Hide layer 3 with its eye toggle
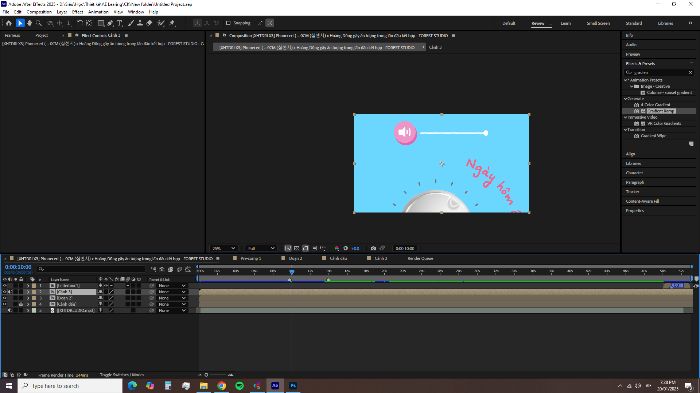Screen dimensions: 700x393 [x=5, y=298]
